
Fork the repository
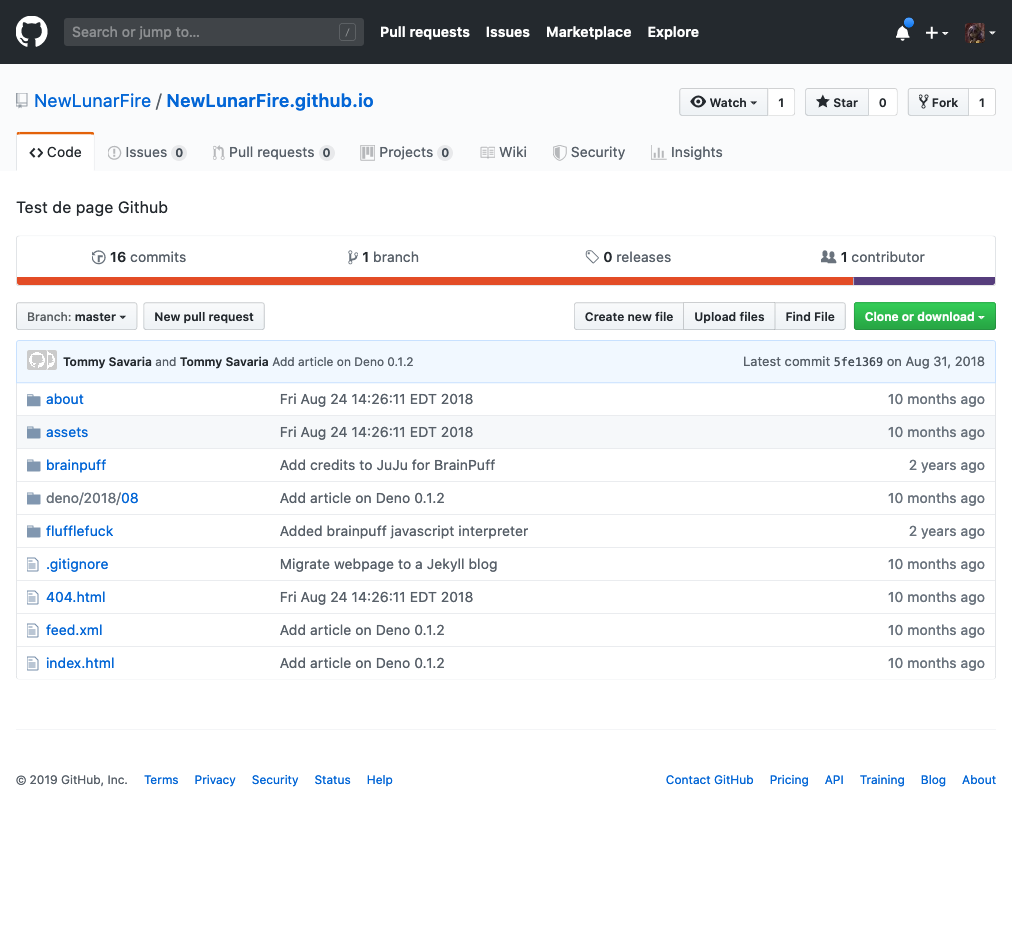938,102
